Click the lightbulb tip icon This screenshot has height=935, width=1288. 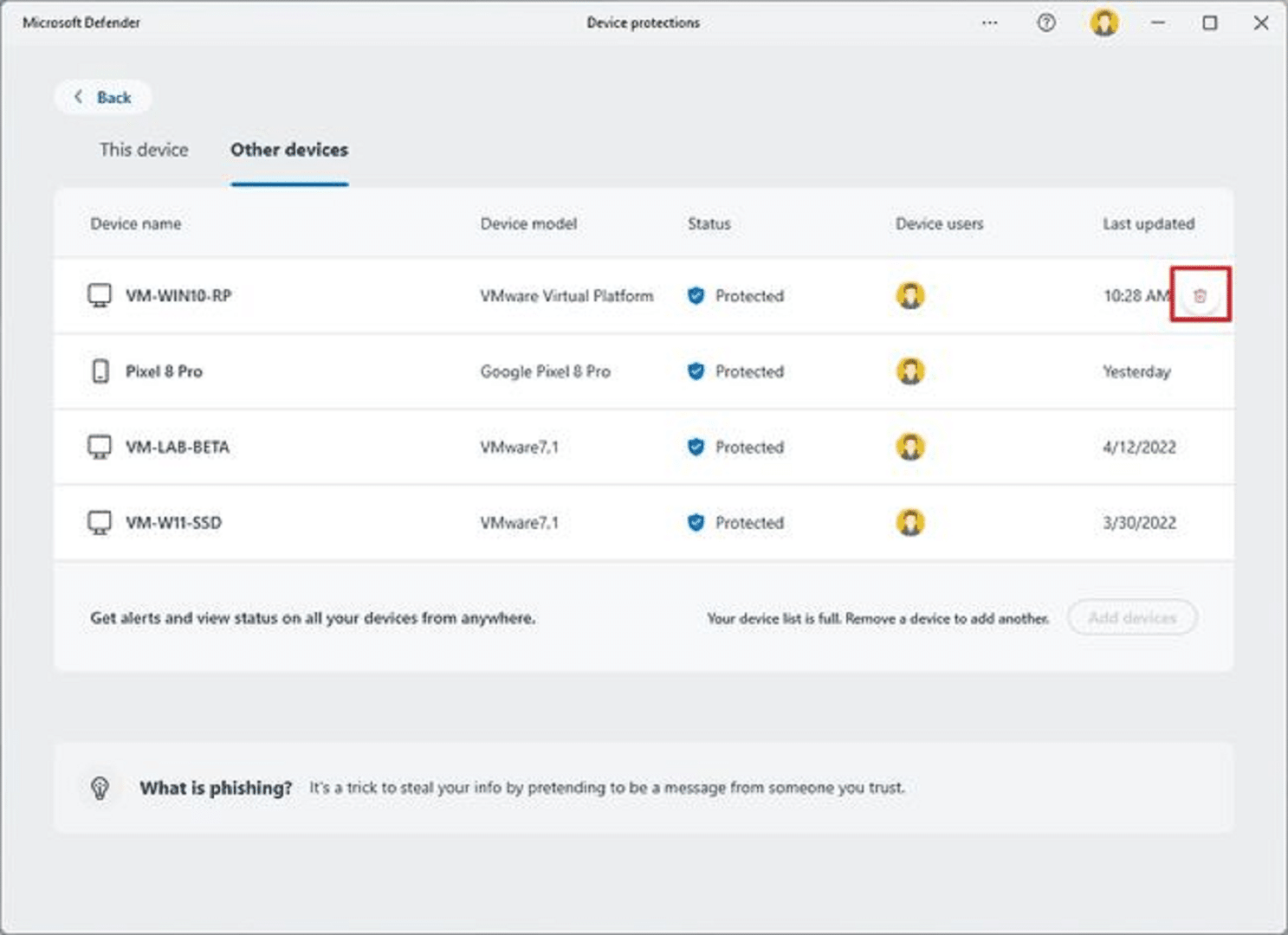[x=100, y=788]
